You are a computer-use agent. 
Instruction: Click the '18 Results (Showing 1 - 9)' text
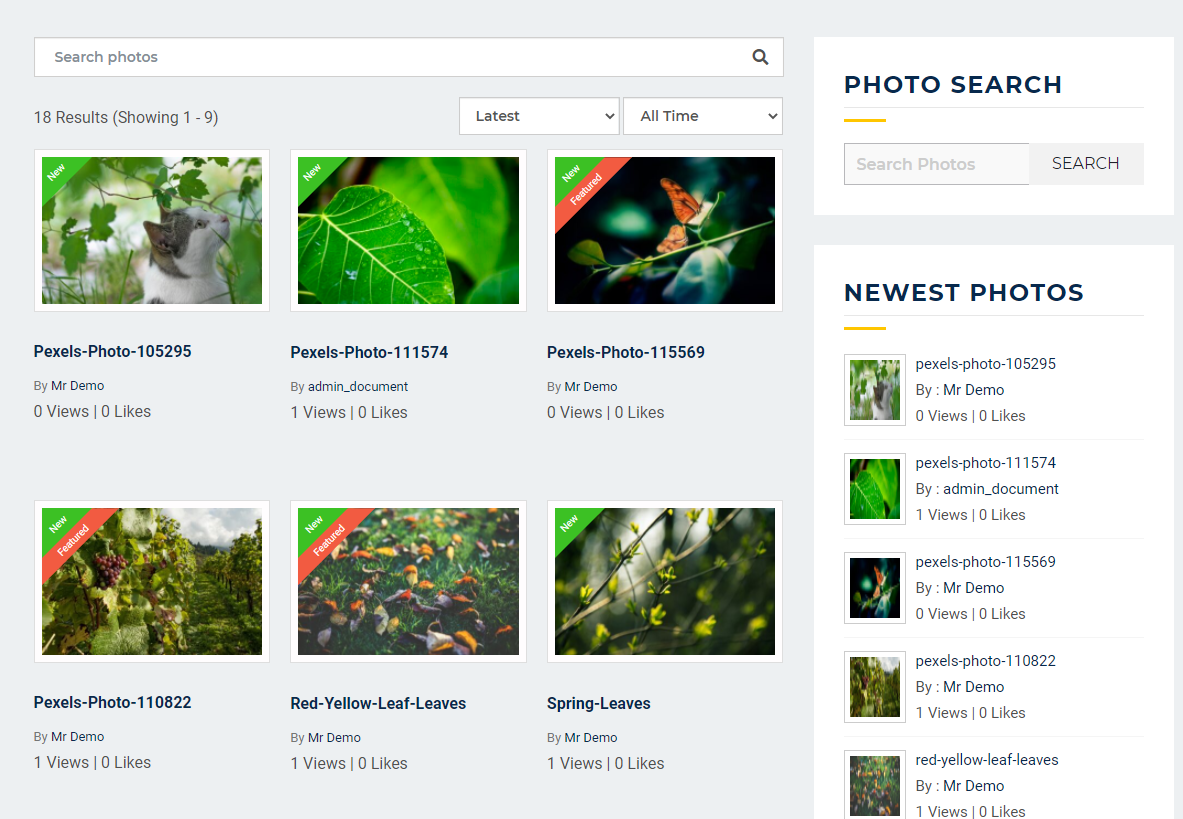(126, 117)
